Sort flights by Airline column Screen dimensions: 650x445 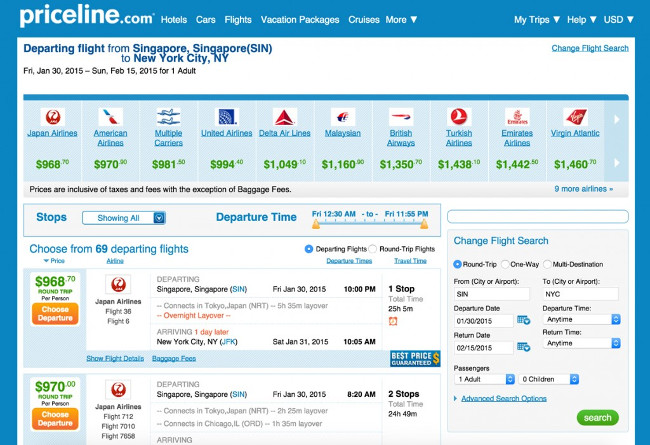[115, 261]
